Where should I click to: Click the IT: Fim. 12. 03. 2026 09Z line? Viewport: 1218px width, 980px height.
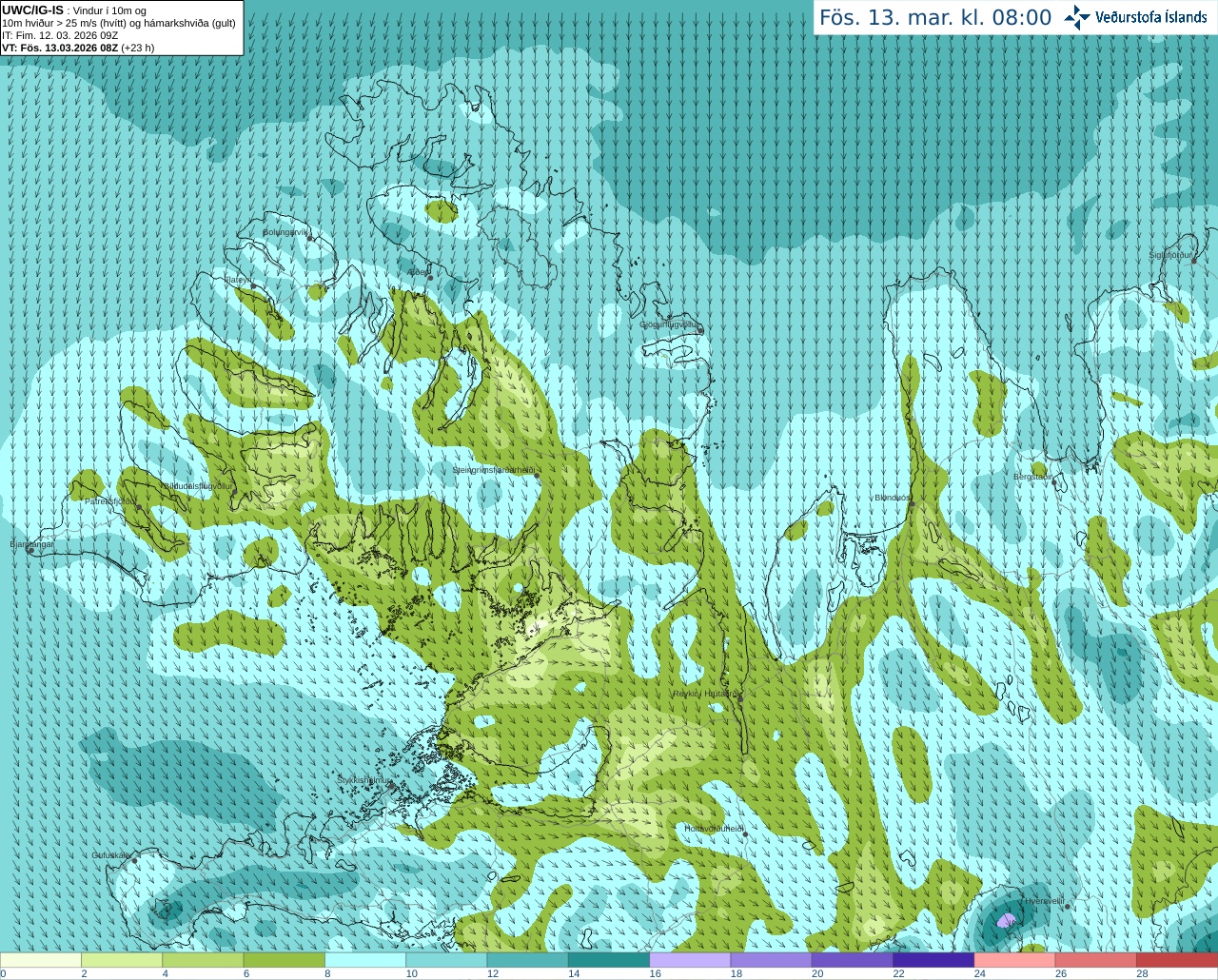60,35
